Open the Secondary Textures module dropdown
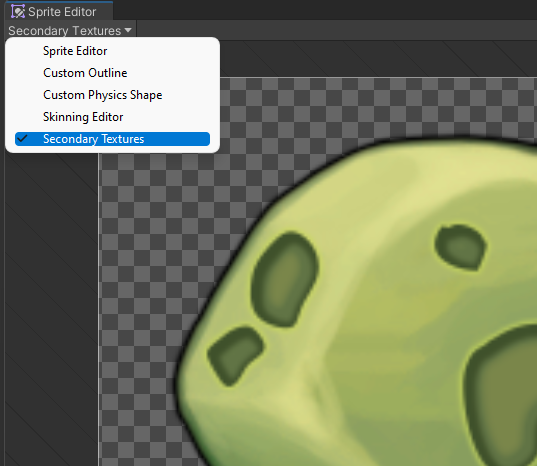This screenshot has width=537, height=466. click(x=70, y=30)
